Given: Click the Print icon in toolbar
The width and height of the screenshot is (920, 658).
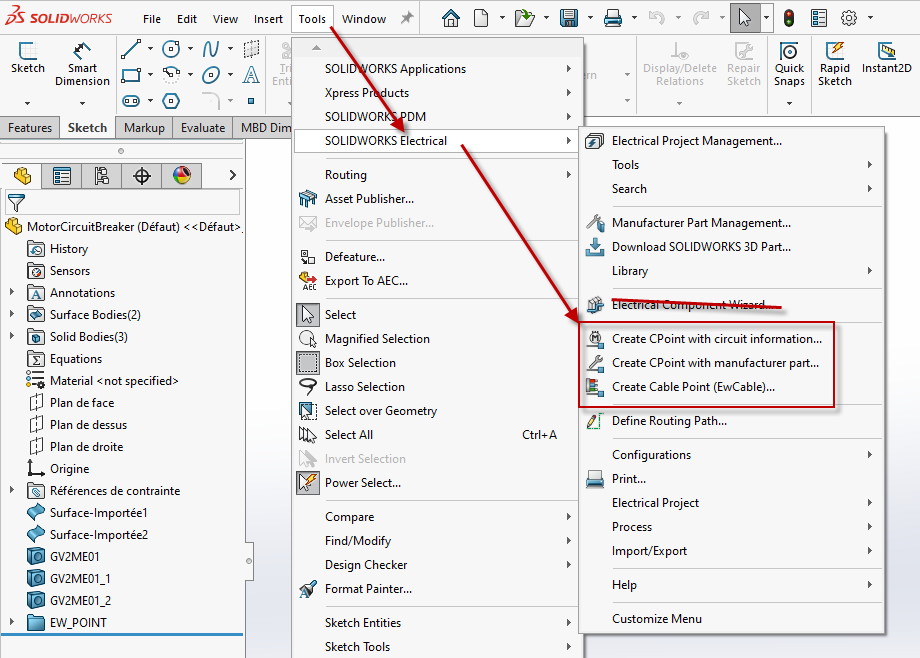Looking at the screenshot, I should tap(613, 18).
